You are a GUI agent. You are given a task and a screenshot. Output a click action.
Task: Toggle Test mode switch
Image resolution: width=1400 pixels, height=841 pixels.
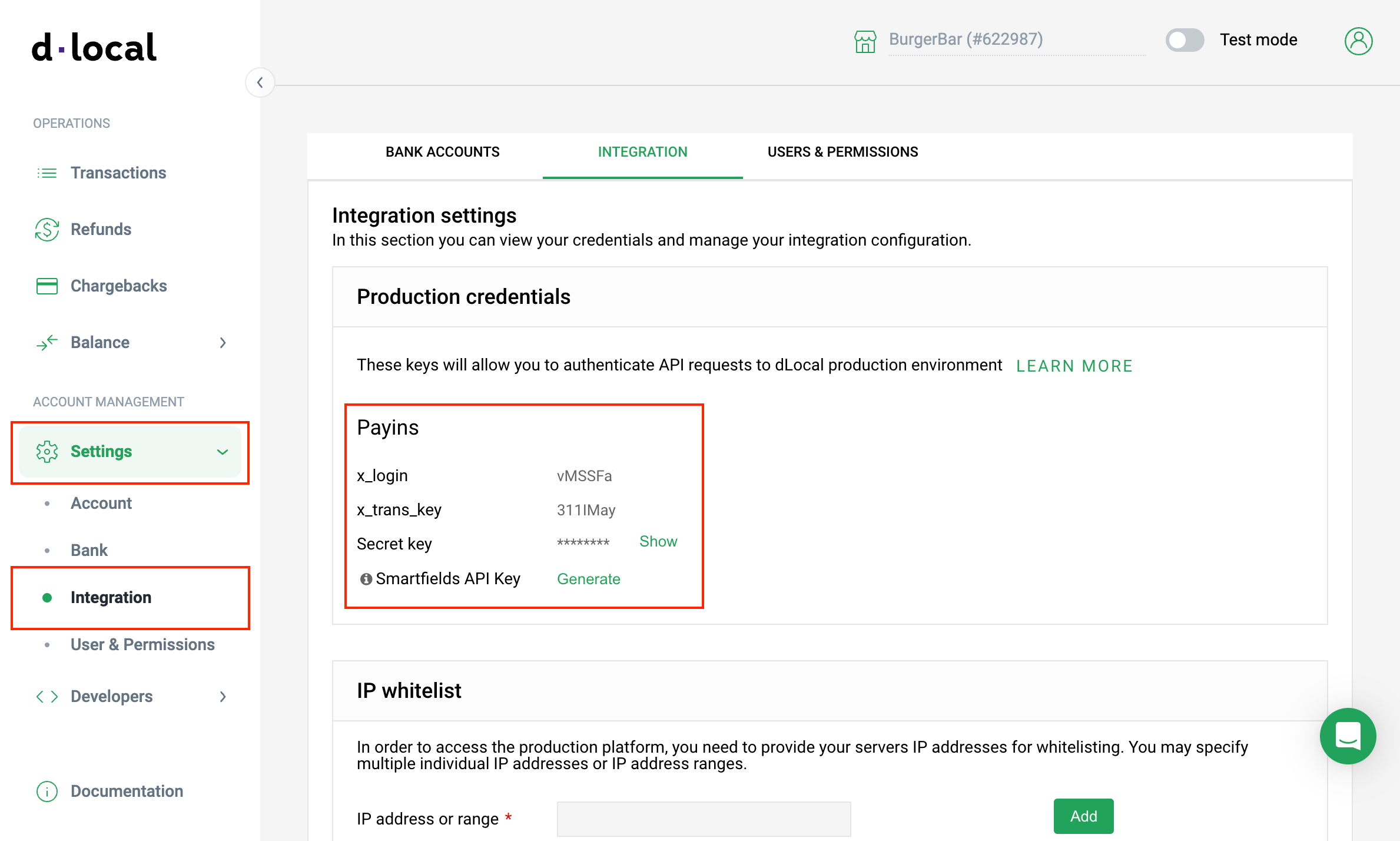(1185, 40)
